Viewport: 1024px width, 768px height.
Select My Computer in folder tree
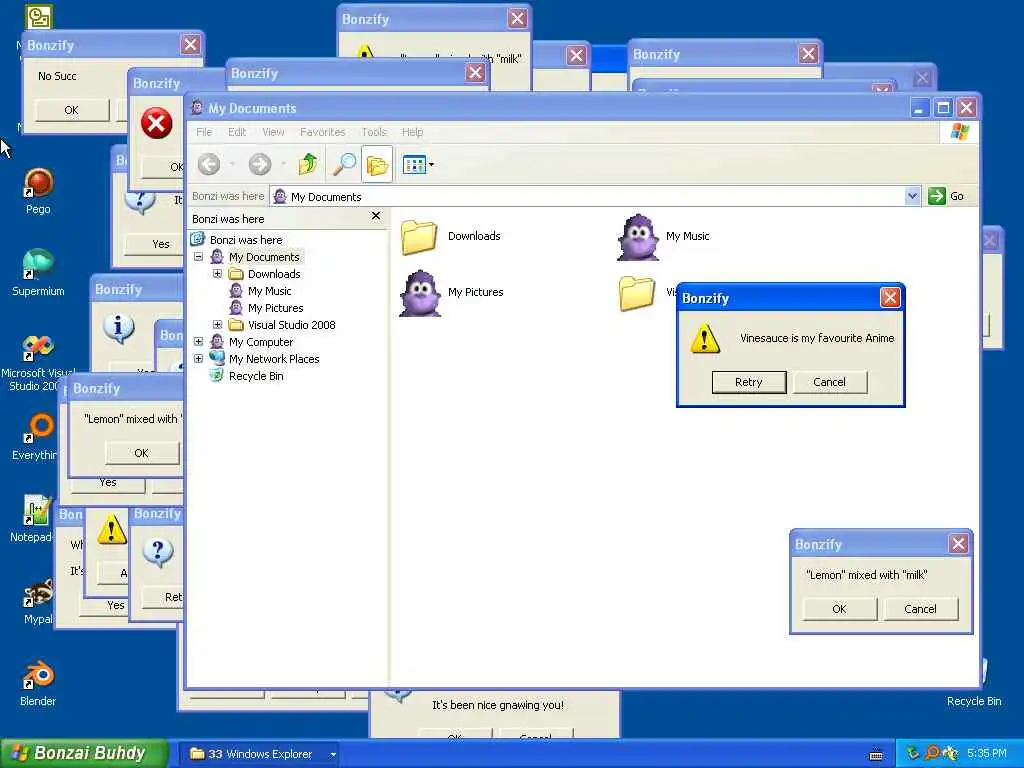coord(261,342)
